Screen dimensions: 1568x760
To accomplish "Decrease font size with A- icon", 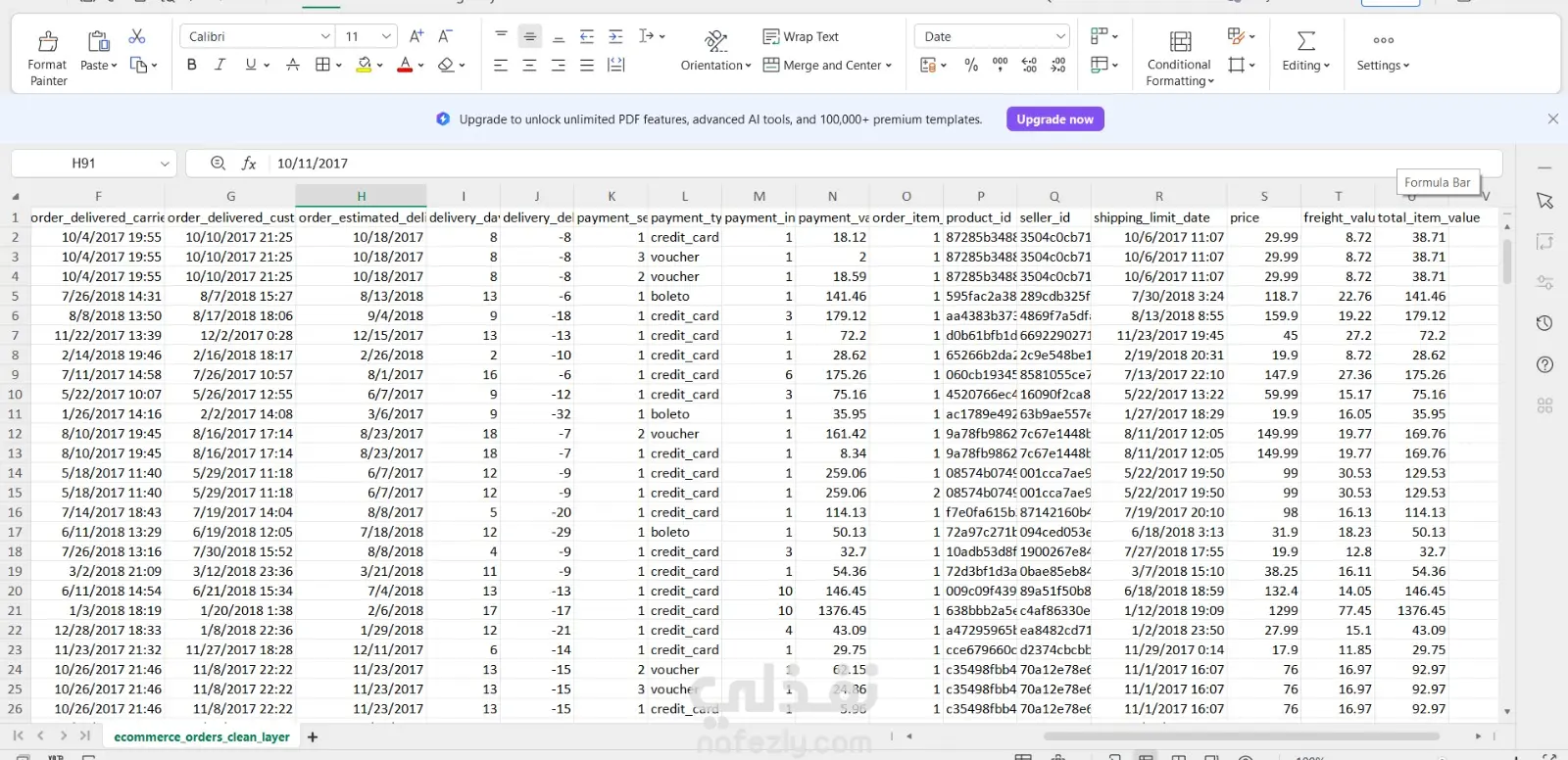I will coord(445,36).
